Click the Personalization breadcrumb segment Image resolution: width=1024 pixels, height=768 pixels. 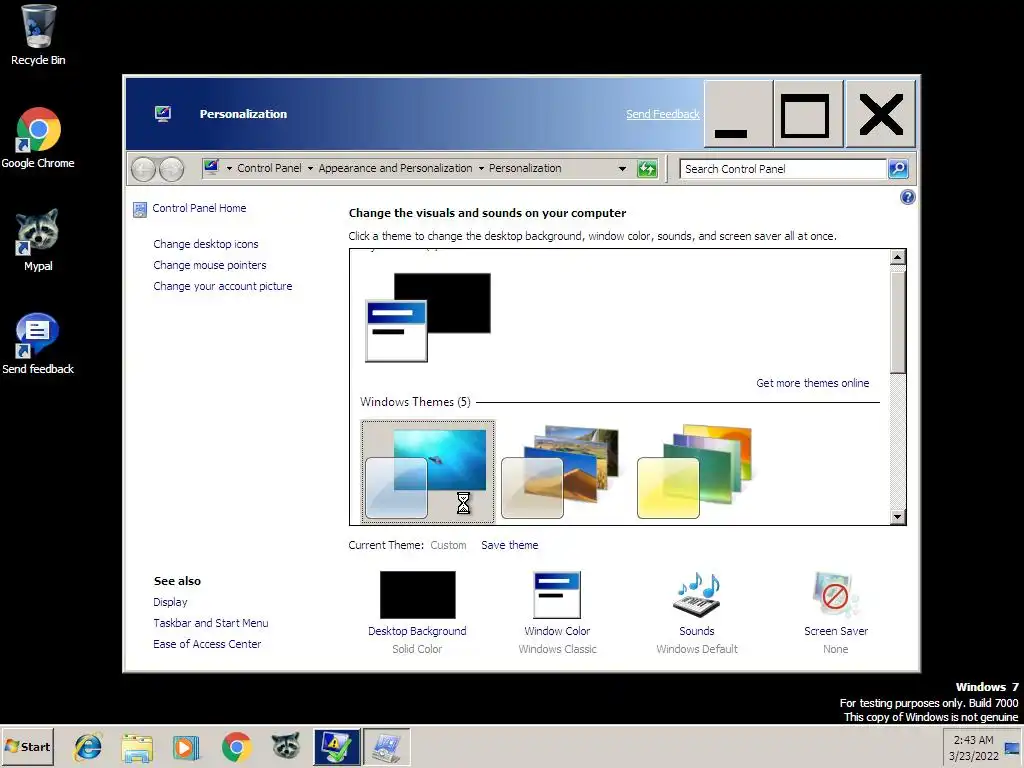click(525, 168)
